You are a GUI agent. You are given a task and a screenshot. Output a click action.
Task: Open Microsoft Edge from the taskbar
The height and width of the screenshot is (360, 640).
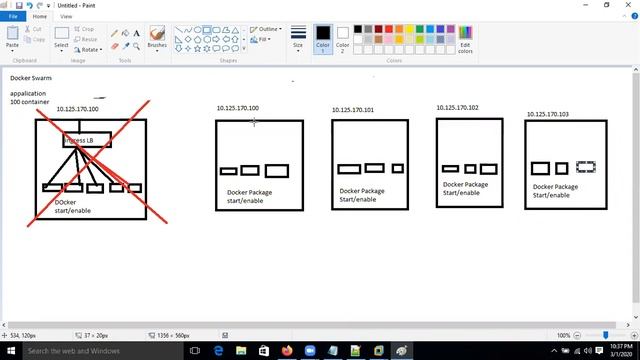218,351
